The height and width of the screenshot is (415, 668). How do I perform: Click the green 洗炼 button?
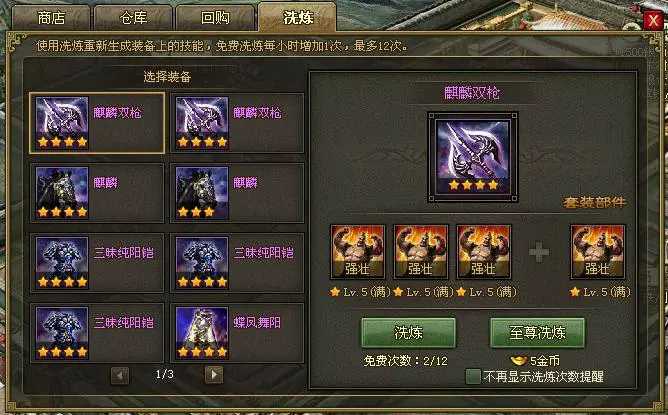pos(409,333)
